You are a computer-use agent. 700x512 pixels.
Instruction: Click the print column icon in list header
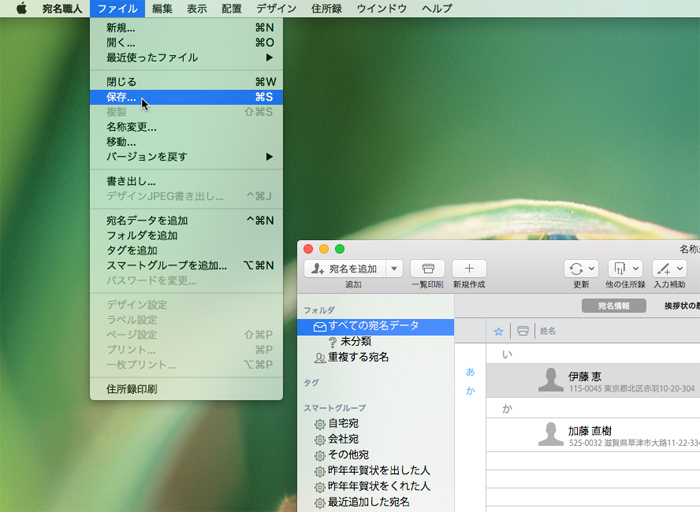522,330
